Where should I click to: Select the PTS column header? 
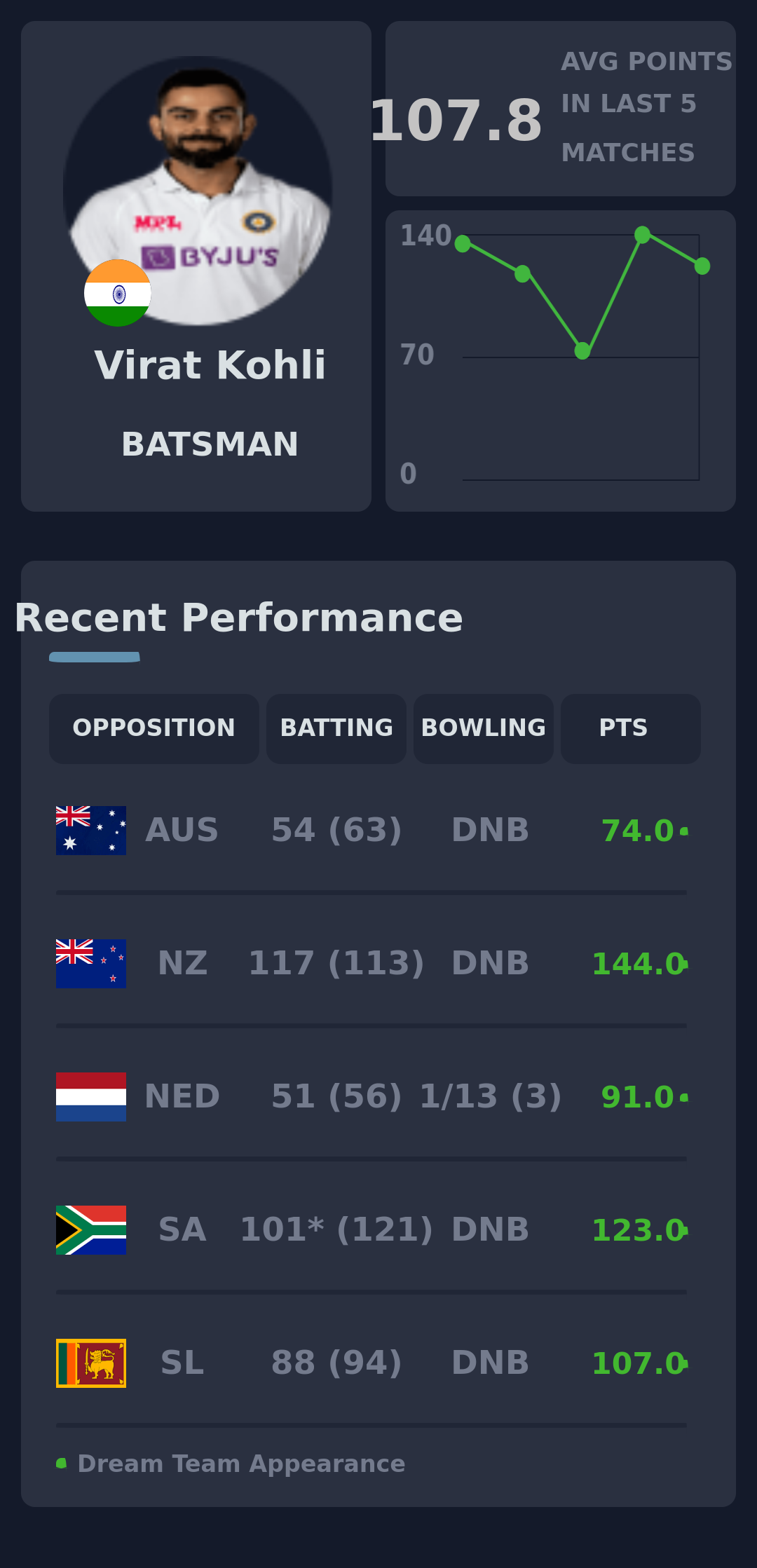tap(630, 728)
